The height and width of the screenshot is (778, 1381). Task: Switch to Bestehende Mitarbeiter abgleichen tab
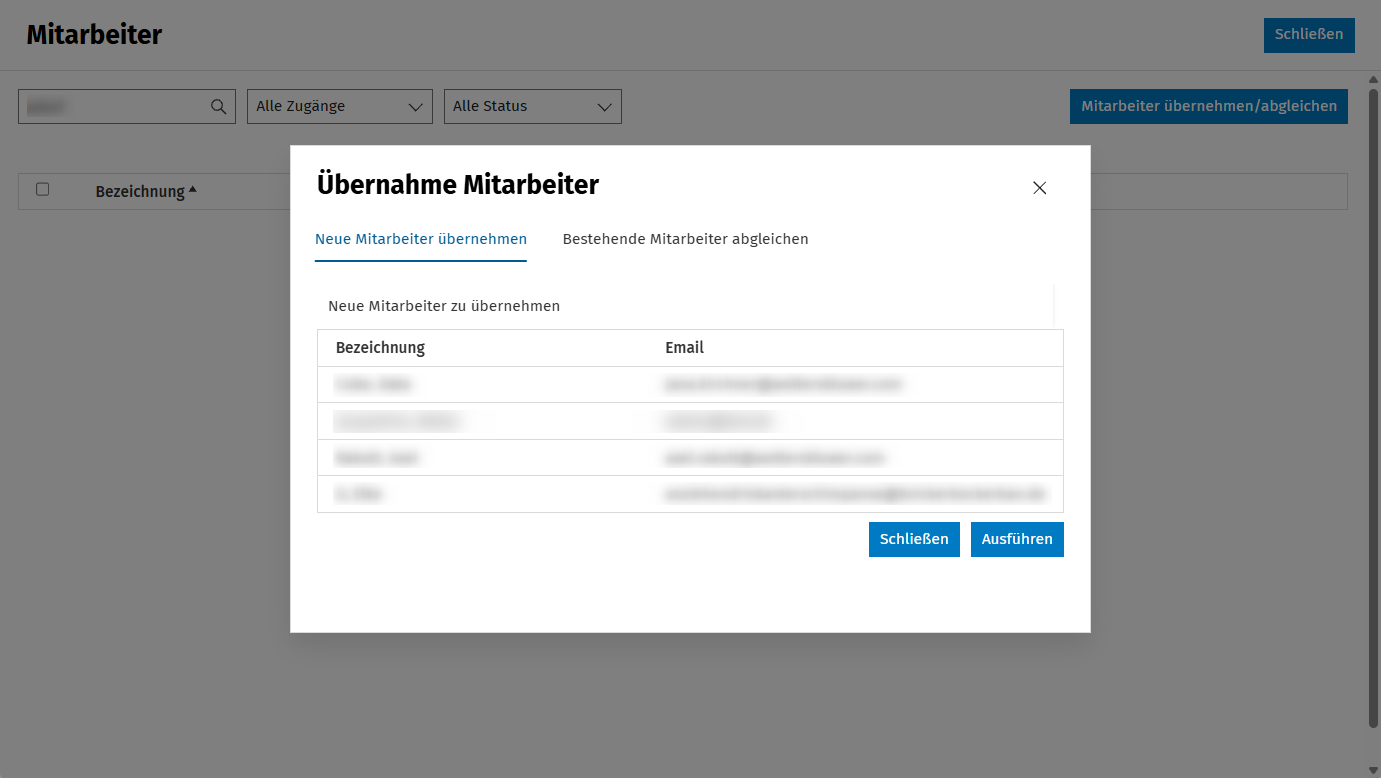[685, 239]
